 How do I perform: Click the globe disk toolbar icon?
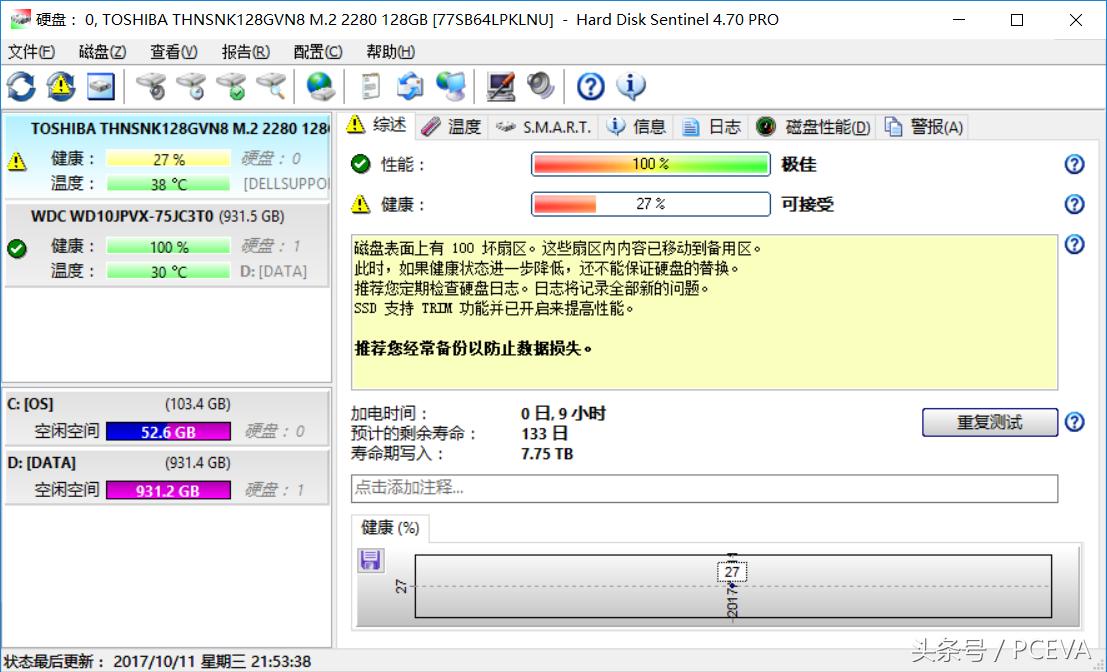[320, 87]
